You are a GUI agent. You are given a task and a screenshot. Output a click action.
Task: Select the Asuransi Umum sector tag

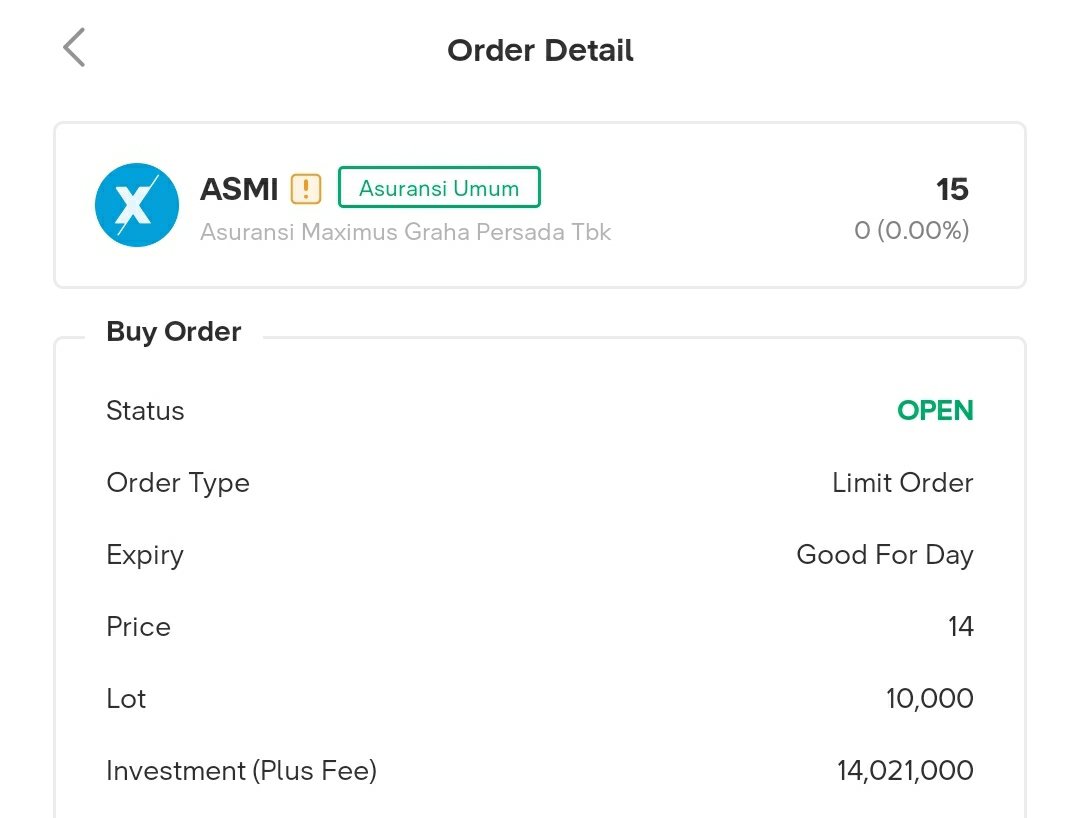pyautogui.click(x=439, y=187)
